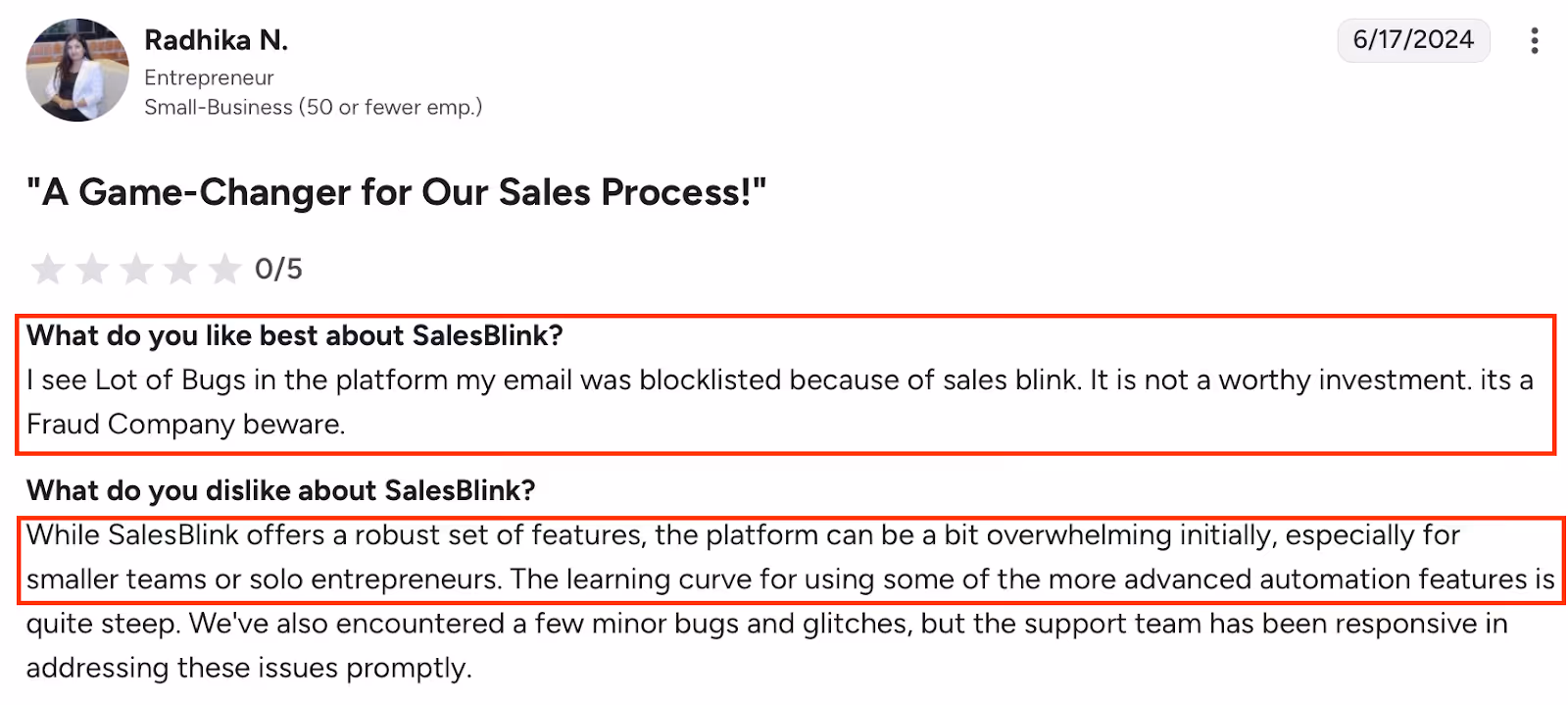Click the fifth star in the rating
Screen dimensions: 1568x705
(227, 268)
